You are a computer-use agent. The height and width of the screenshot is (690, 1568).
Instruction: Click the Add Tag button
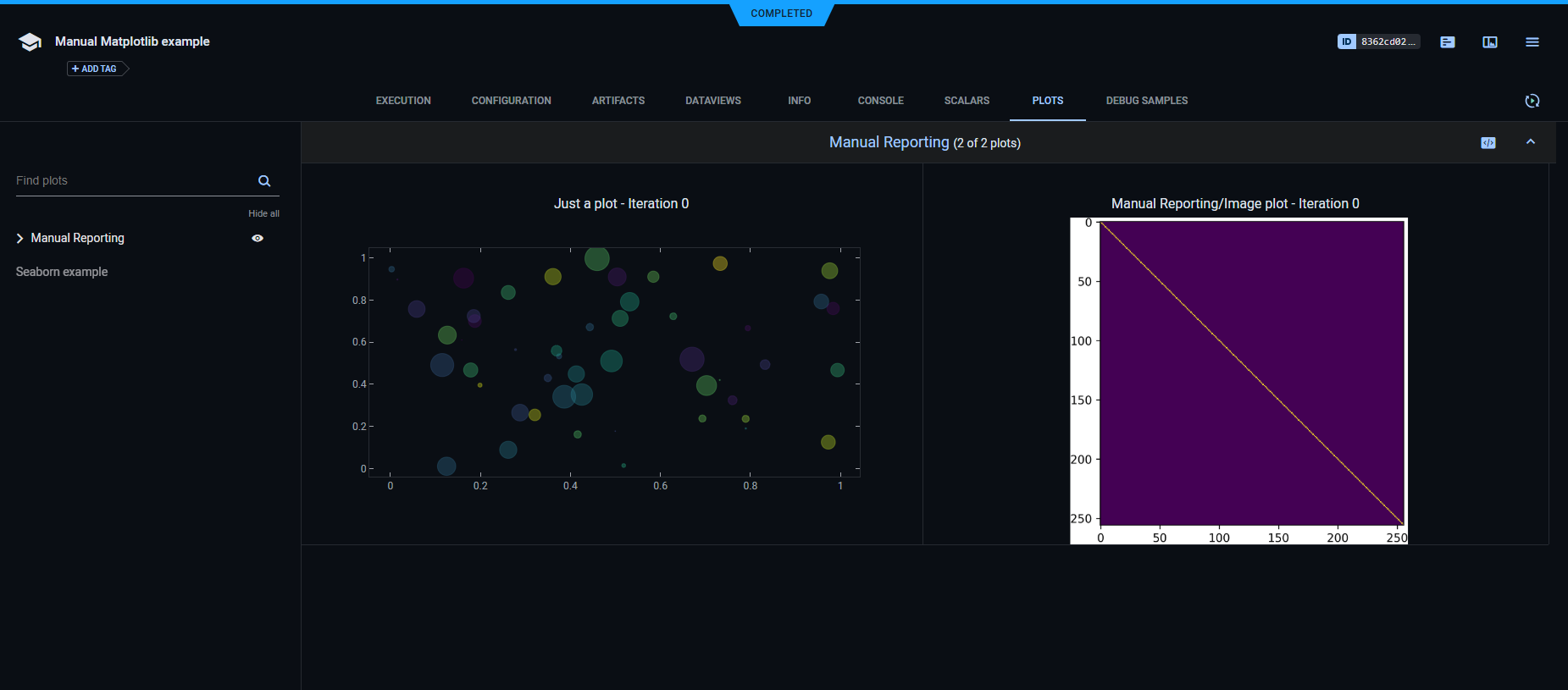pyautogui.click(x=96, y=69)
